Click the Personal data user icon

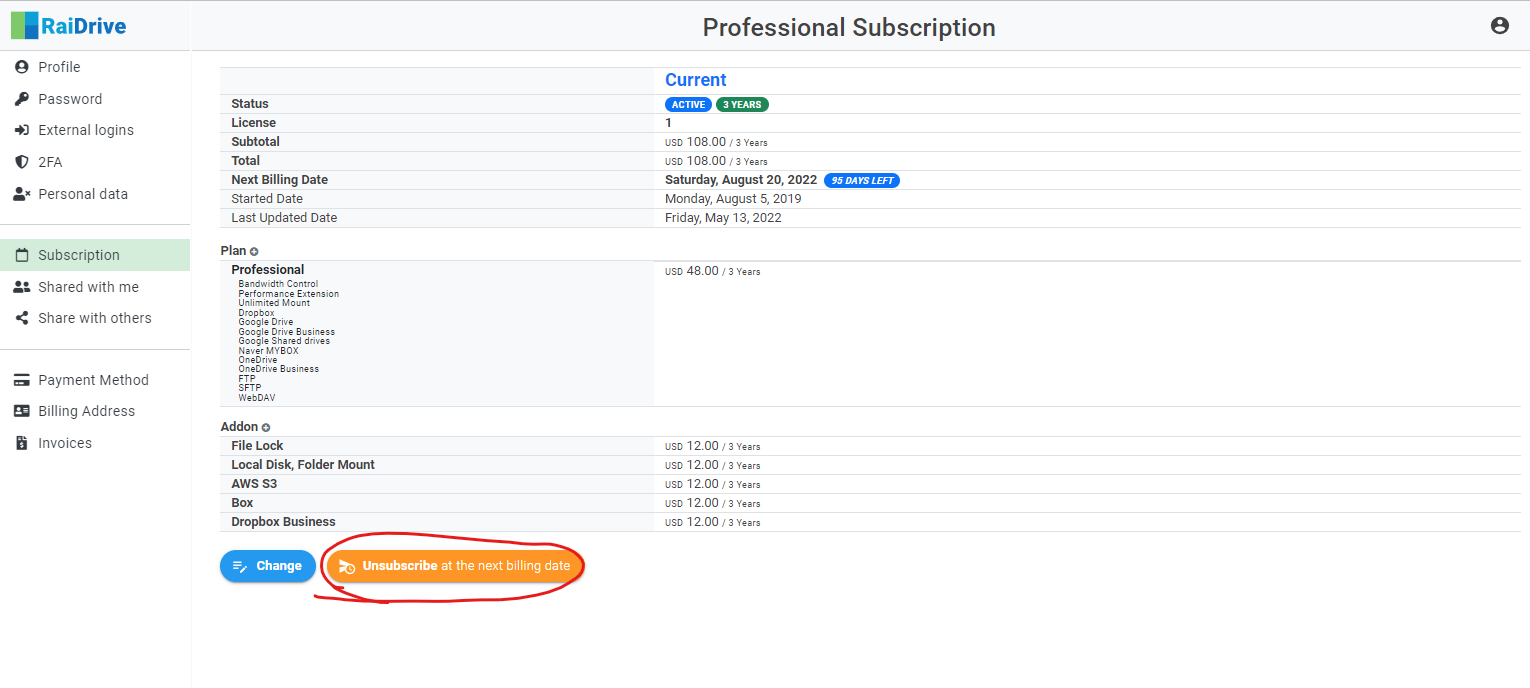[x=22, y=194]
